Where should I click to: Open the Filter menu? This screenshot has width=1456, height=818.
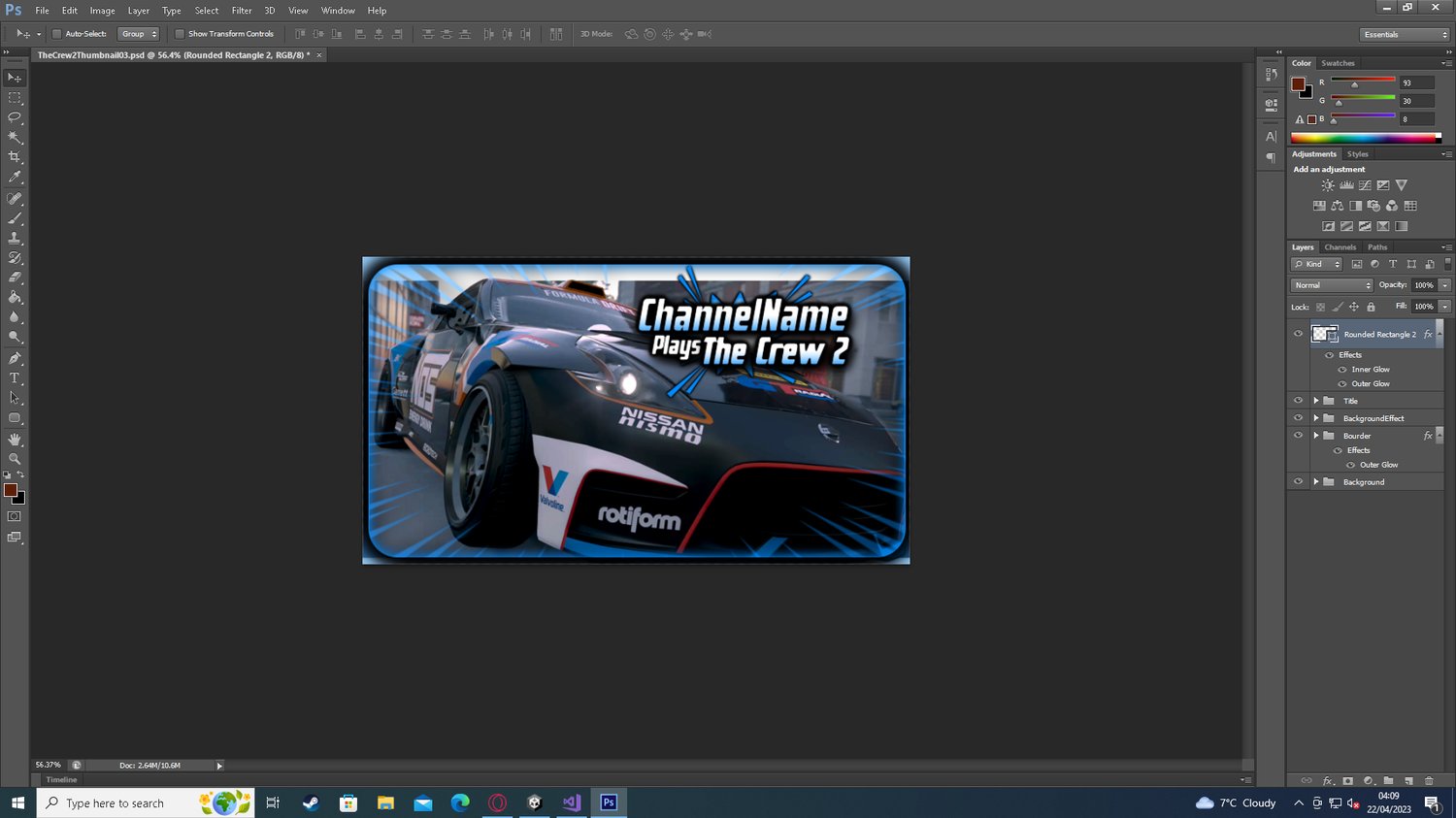pyautogui.click(x=242, y=11)
